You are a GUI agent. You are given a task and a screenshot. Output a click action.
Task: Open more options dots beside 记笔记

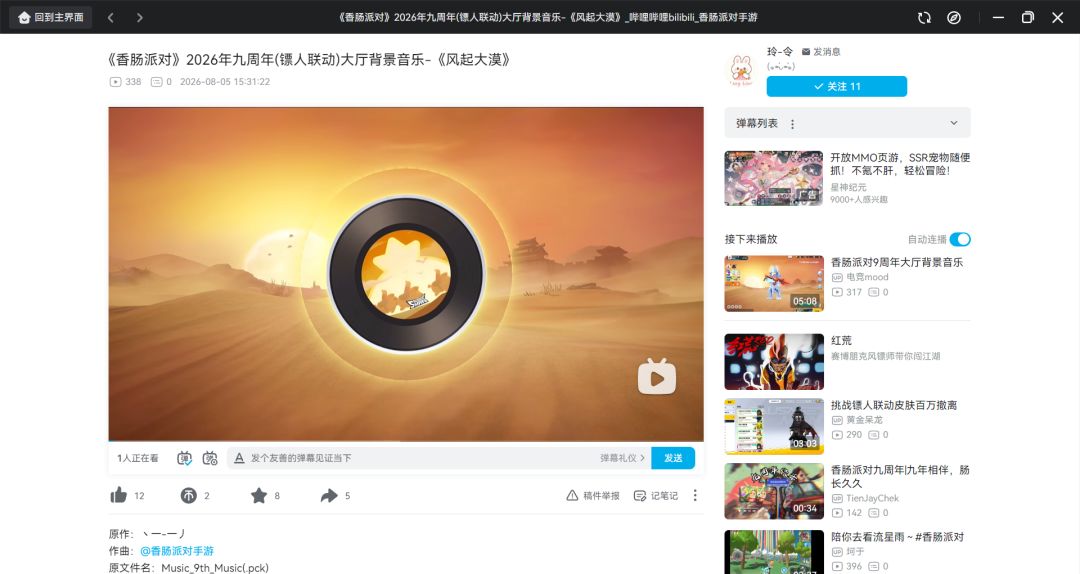coord(695,495)
